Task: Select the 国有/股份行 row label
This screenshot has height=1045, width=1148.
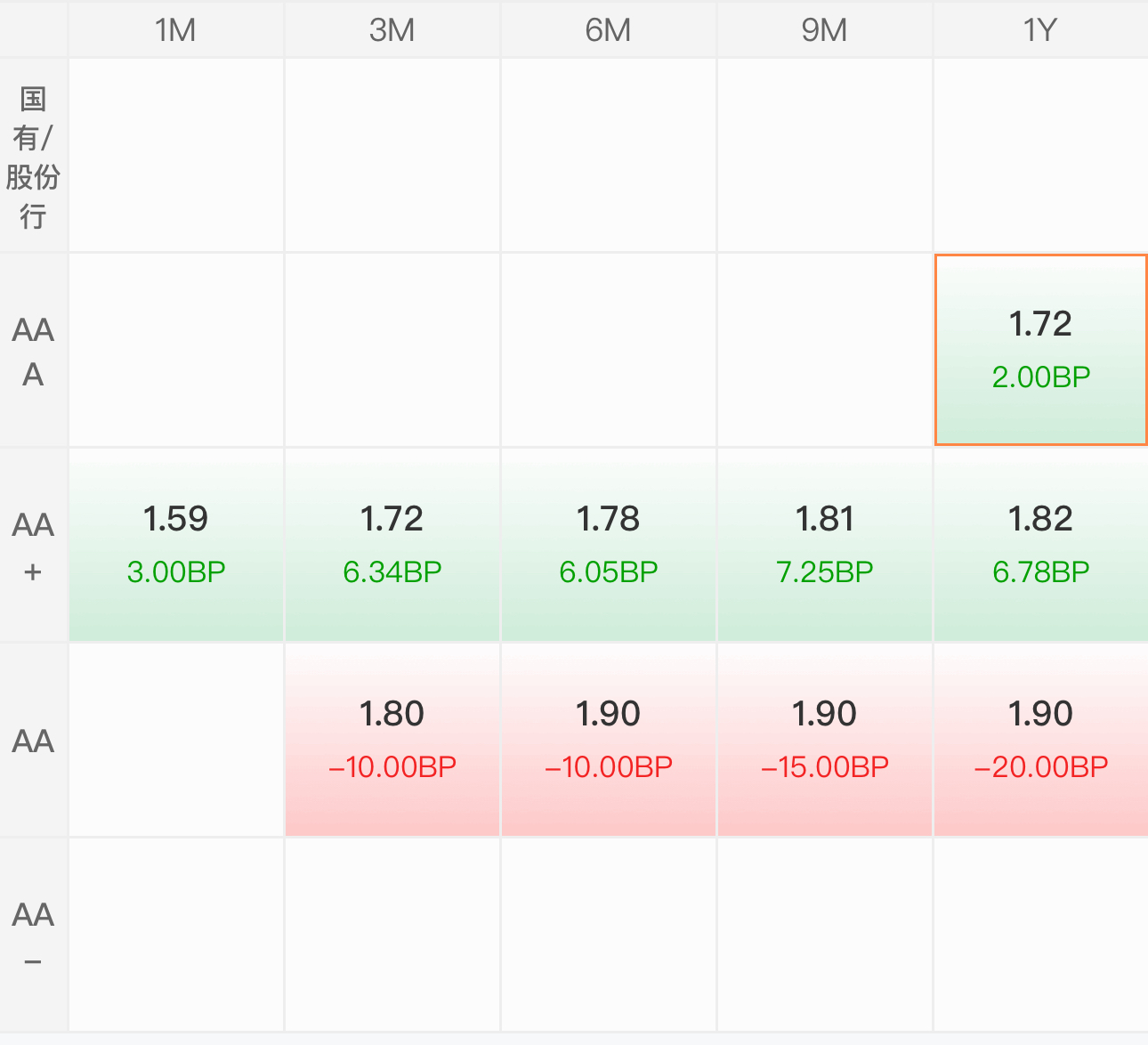Action: [33, 157]
